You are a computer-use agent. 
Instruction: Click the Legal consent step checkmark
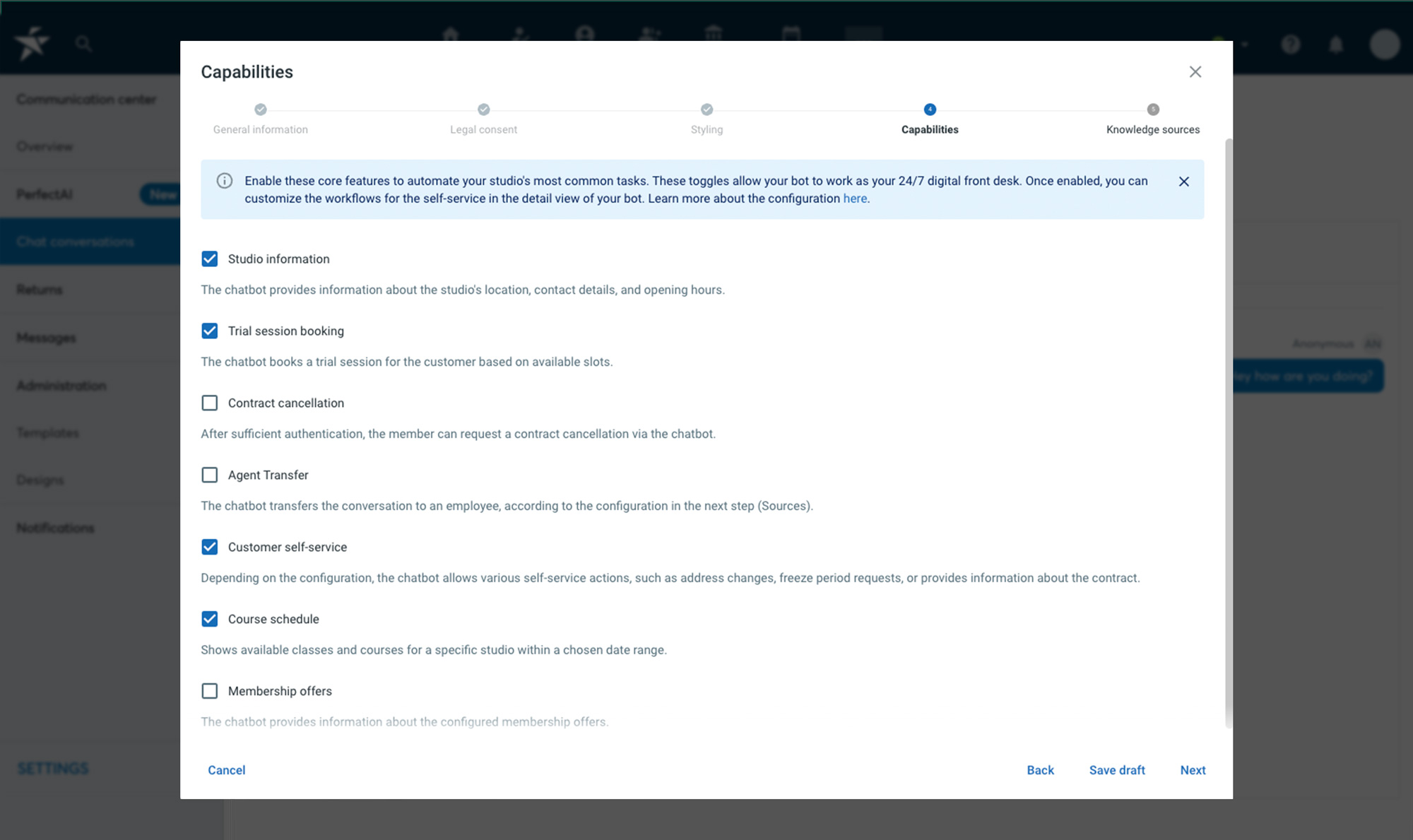click(484, 110)
